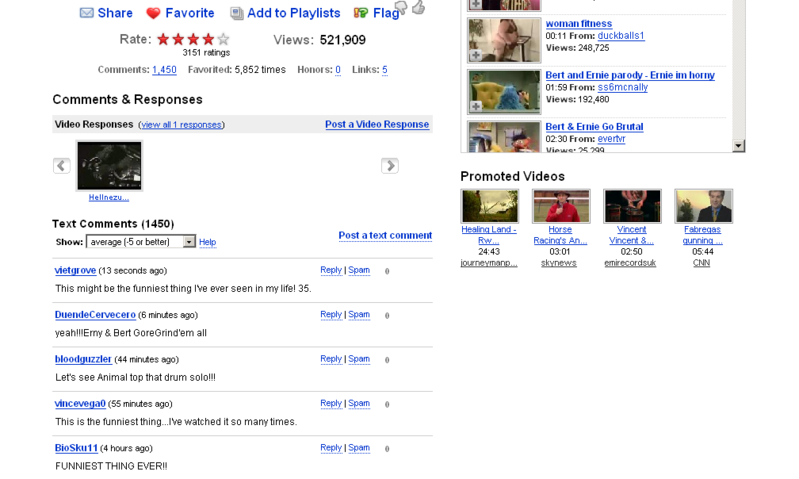Click the thumbs up icon
799x479 pixels.
[x=418, y=7]
